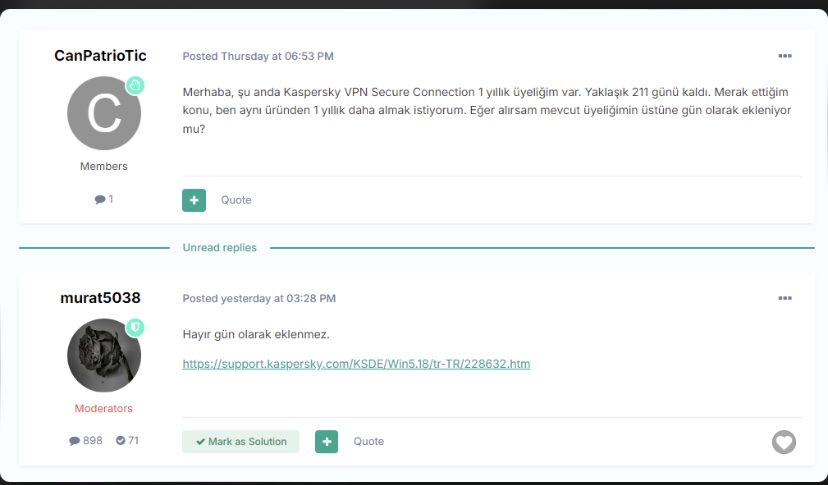
Task: Open the support.kaspersky.com KSDE link
Action: (x=356, y=364)
